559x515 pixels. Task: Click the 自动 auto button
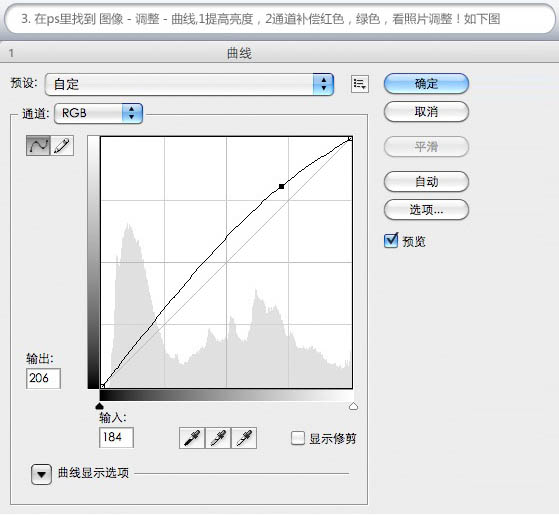tap(426, 181)
